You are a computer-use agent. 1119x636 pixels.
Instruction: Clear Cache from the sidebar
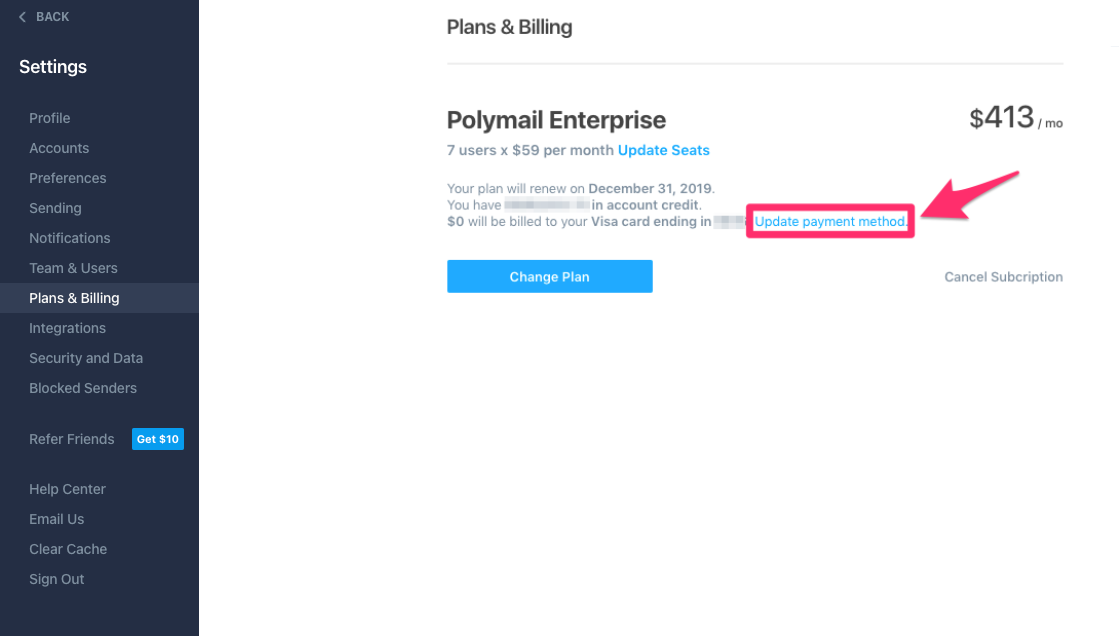tap(68, 549)
